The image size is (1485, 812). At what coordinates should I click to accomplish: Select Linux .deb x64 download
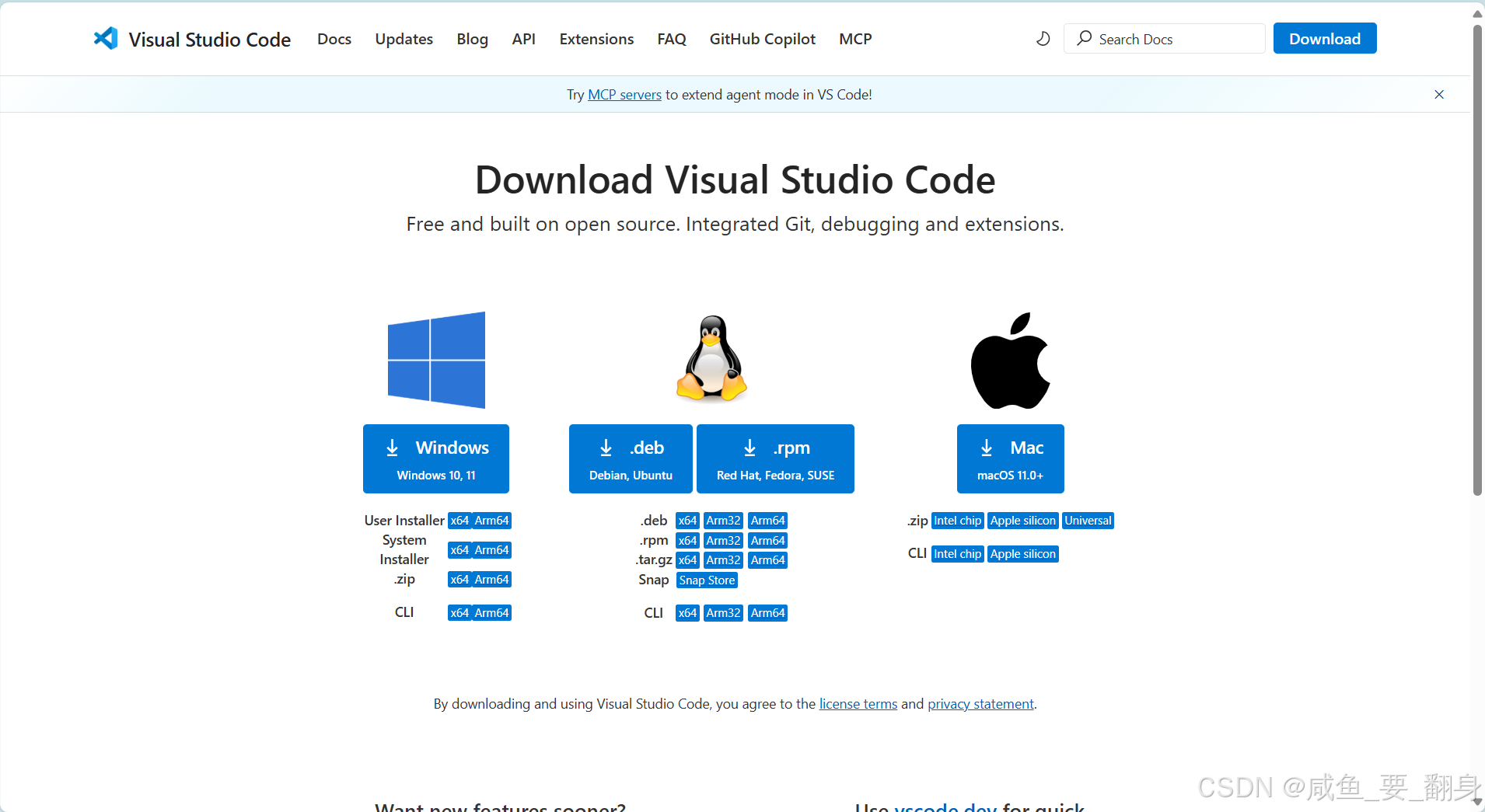click(687, 521)
